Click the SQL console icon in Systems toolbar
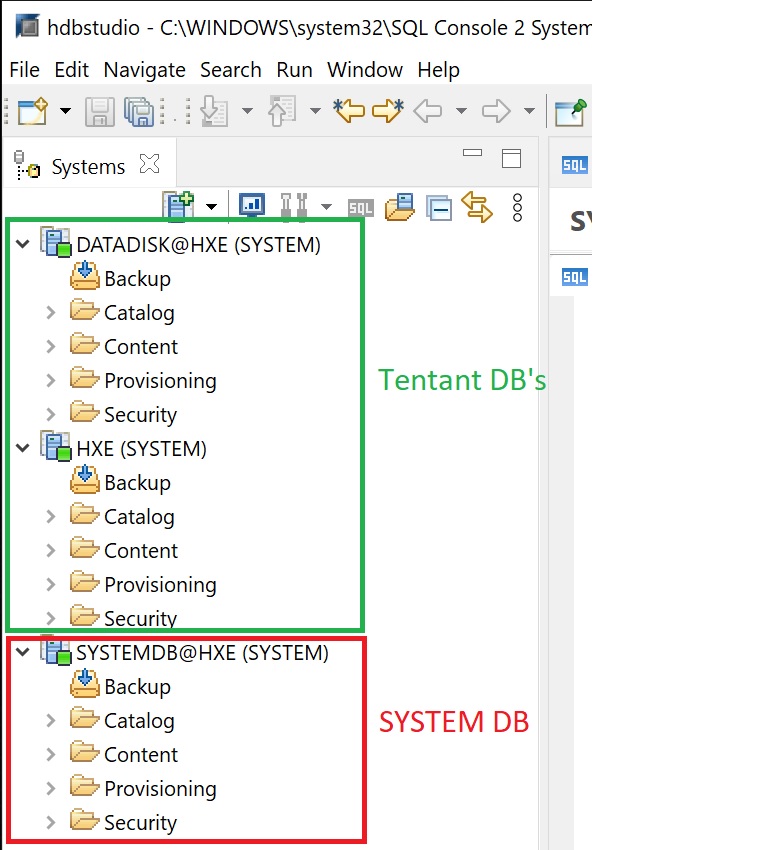766x850 pixels. click(360, 208)
